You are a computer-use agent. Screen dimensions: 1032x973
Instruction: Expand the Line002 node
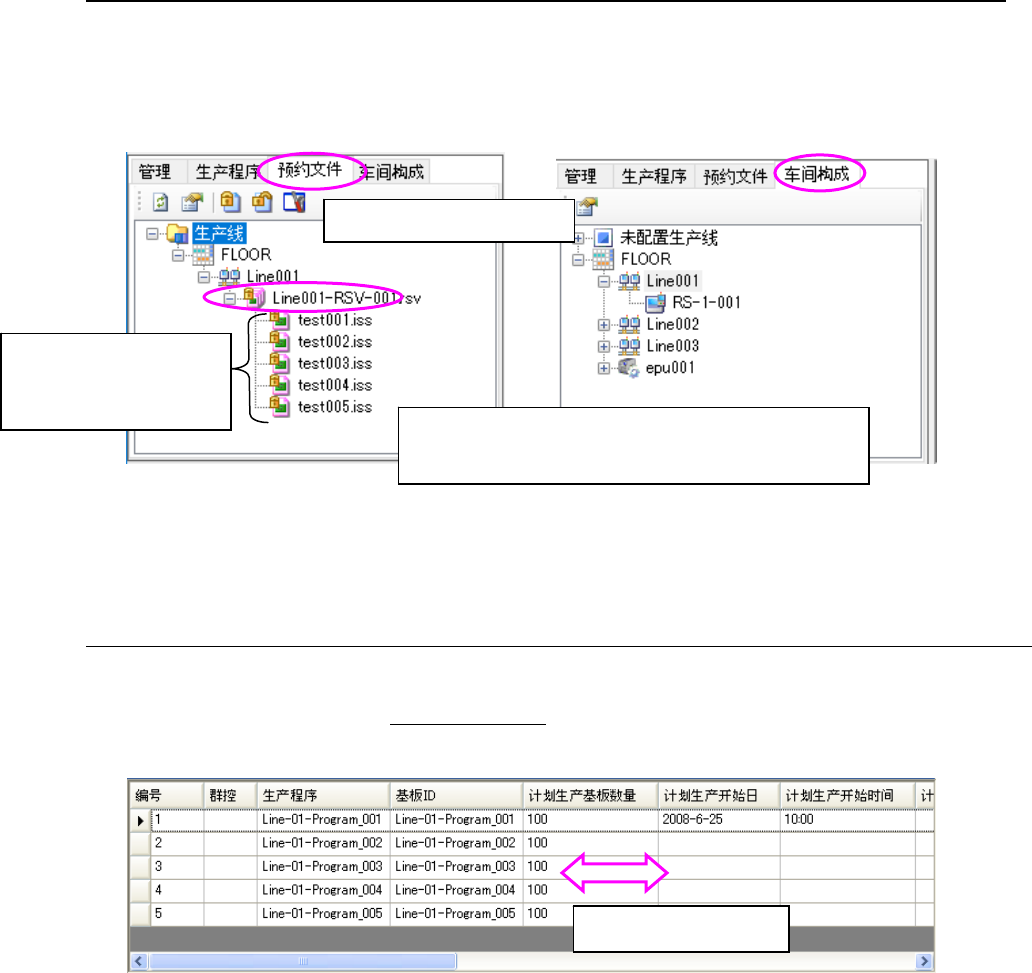coord(604,325)
